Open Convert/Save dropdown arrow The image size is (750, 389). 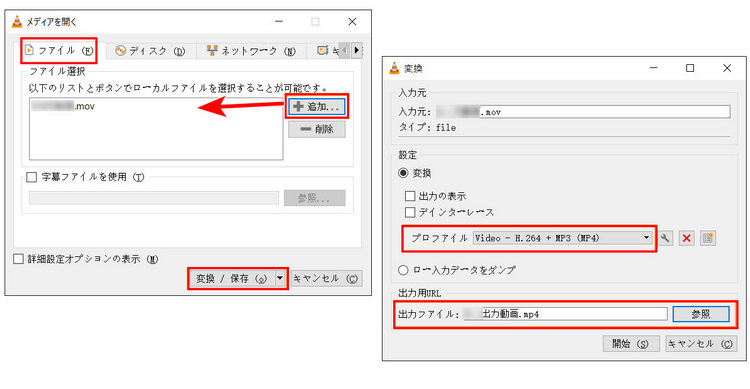pos(280,278)
